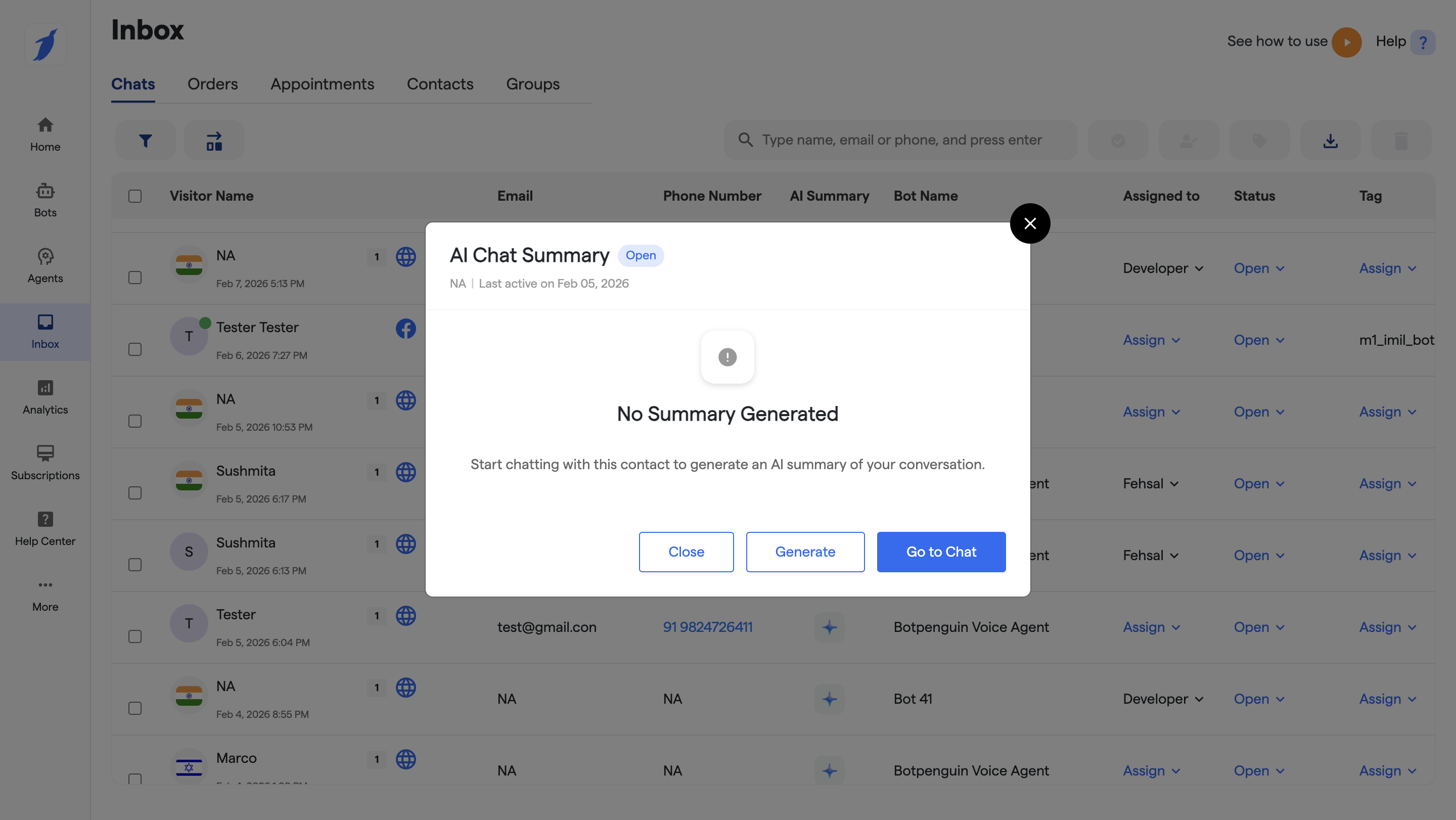Dismiss the dialog with the black X button
The image size is (1456, 820).
coord(1030,223)
